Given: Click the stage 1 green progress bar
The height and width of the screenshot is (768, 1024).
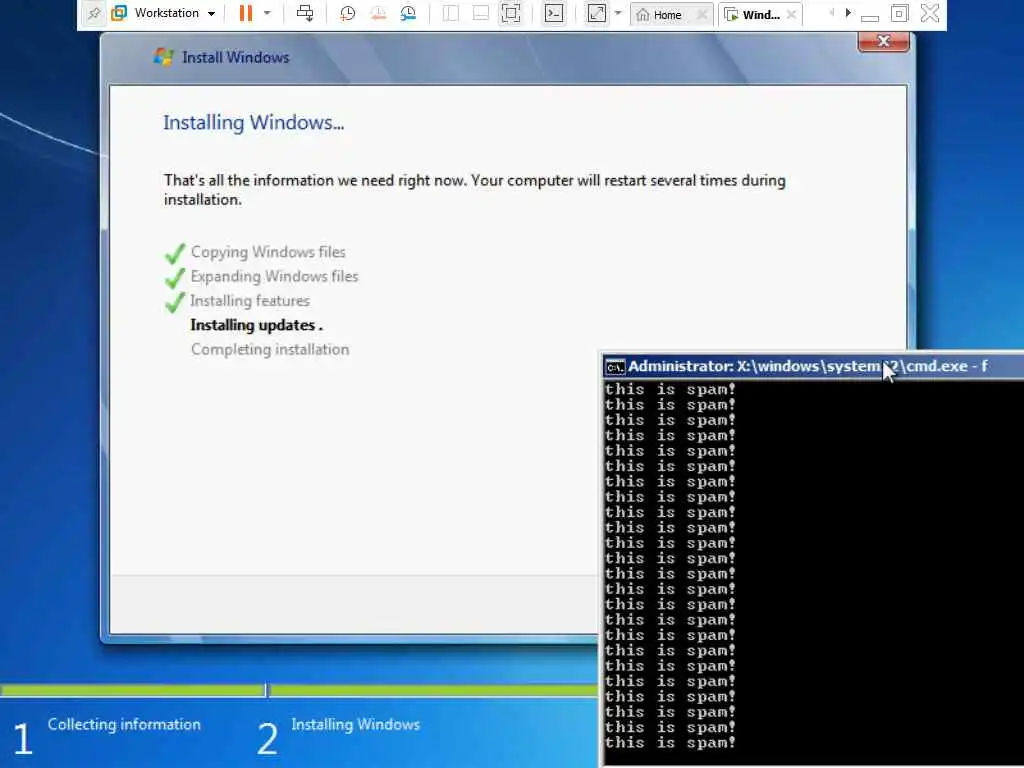Looking at the screenshot, I should (x=133, y=690).
